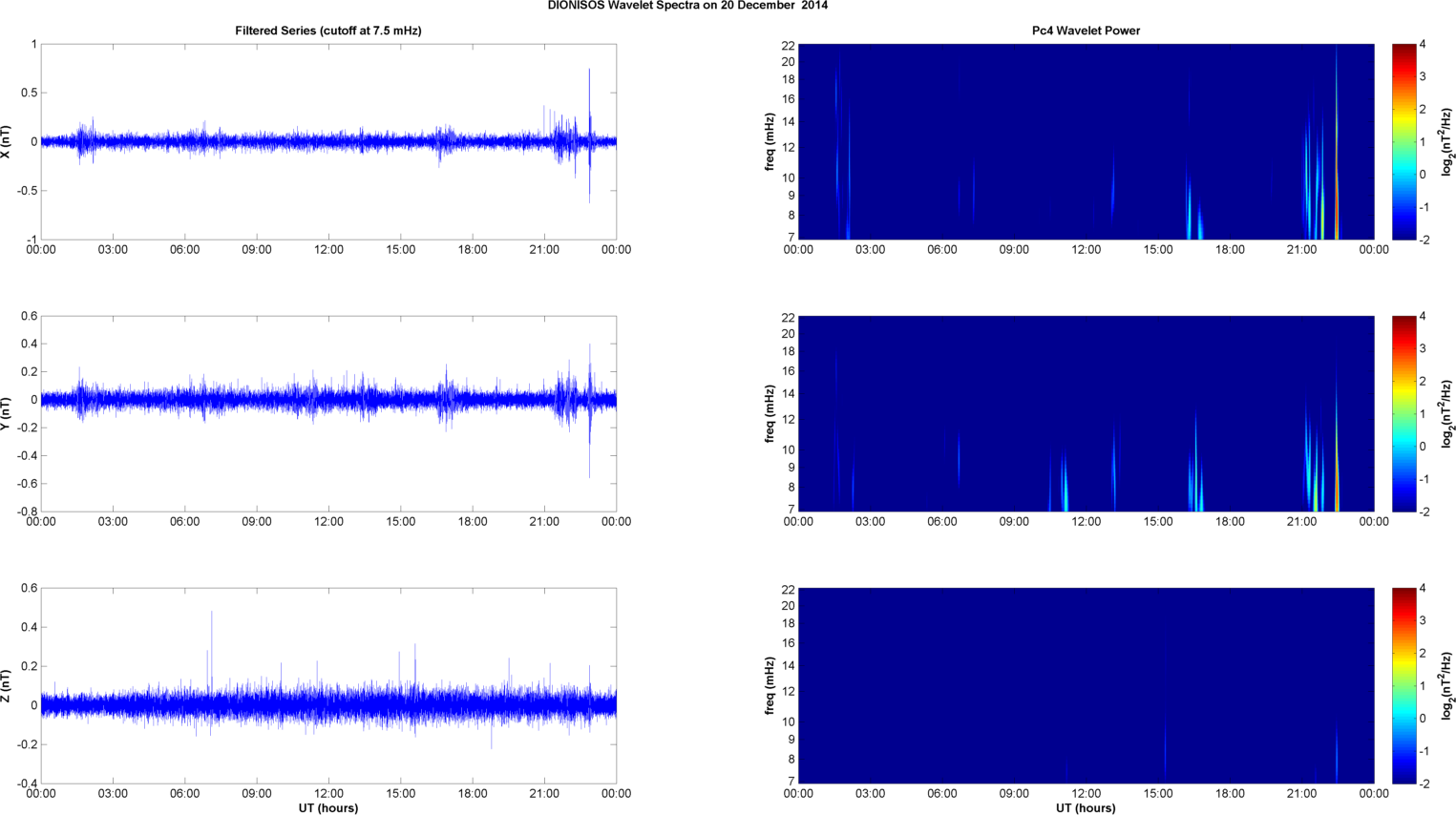Click the 12:00 tick under the X series plot

point(328,250)
